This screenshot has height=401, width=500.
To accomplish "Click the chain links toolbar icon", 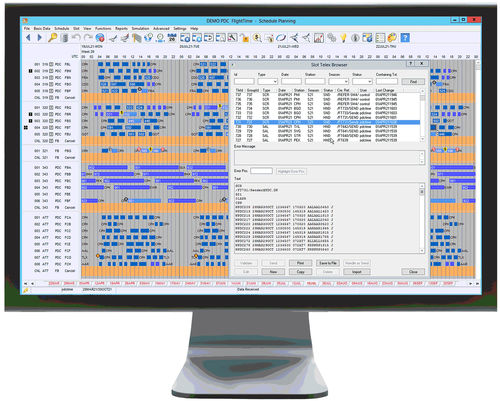I will point(331,38).
